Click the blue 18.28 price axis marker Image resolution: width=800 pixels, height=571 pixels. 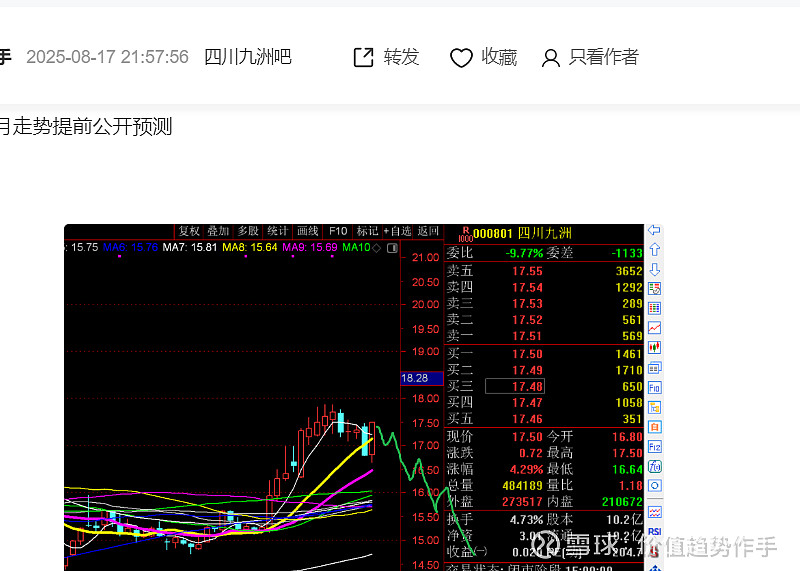click(421, 378)
